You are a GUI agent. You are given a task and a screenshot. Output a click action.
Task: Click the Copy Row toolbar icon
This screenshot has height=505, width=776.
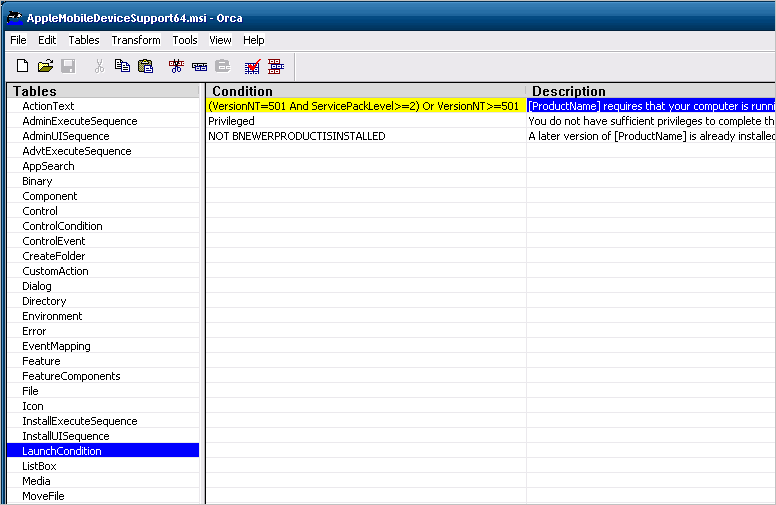pos(199,66)
